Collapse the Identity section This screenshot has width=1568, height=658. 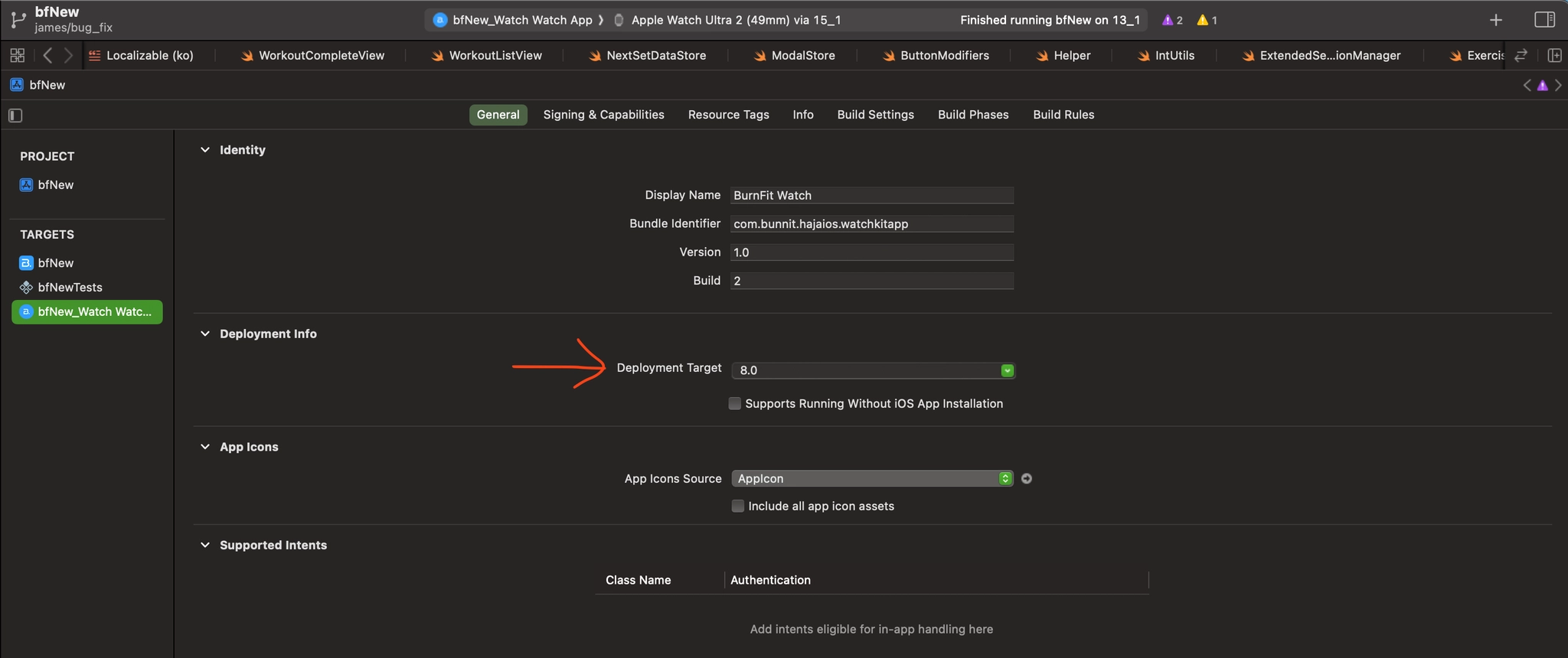(205, 150)
